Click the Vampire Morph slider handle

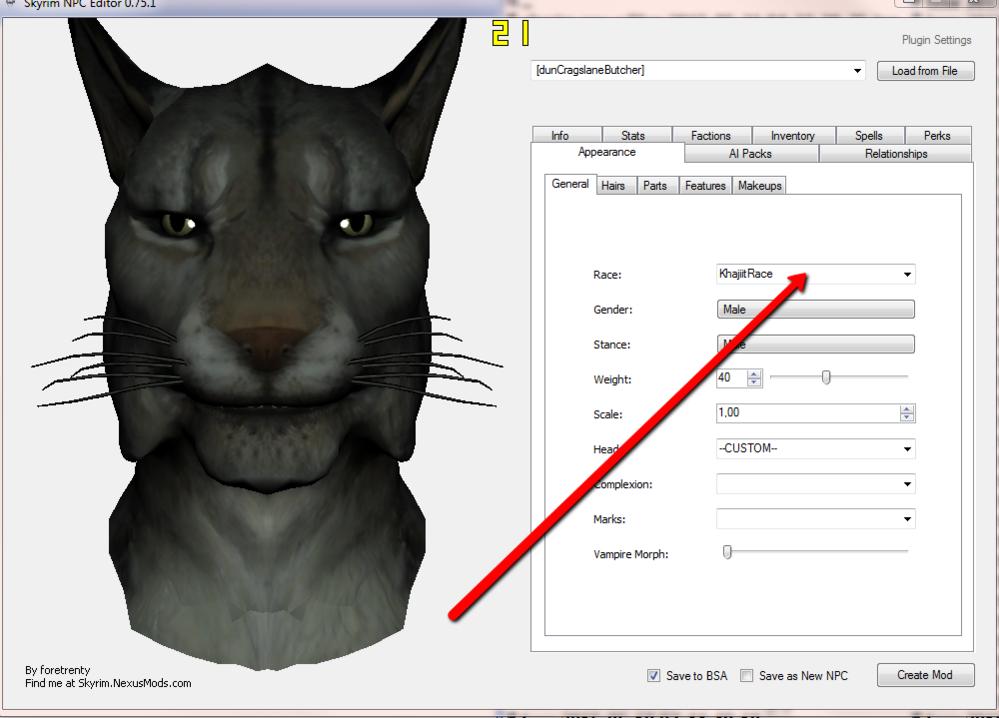(727, 551)
